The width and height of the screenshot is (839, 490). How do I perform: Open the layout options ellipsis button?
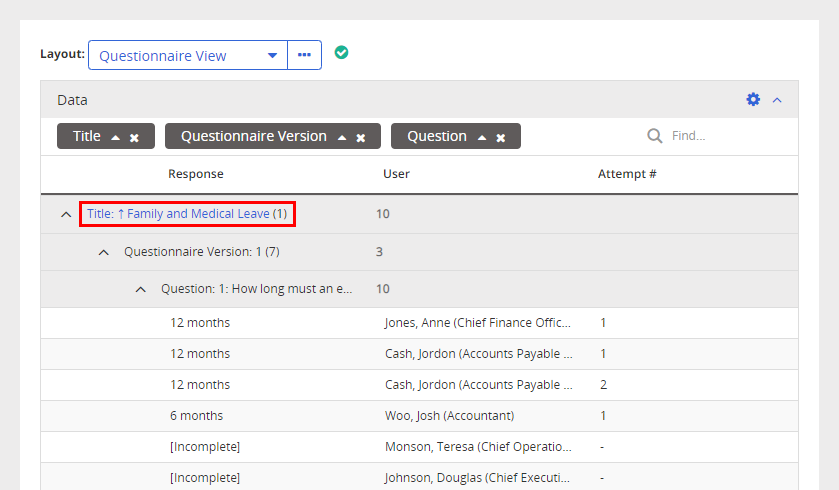point(304,55)
